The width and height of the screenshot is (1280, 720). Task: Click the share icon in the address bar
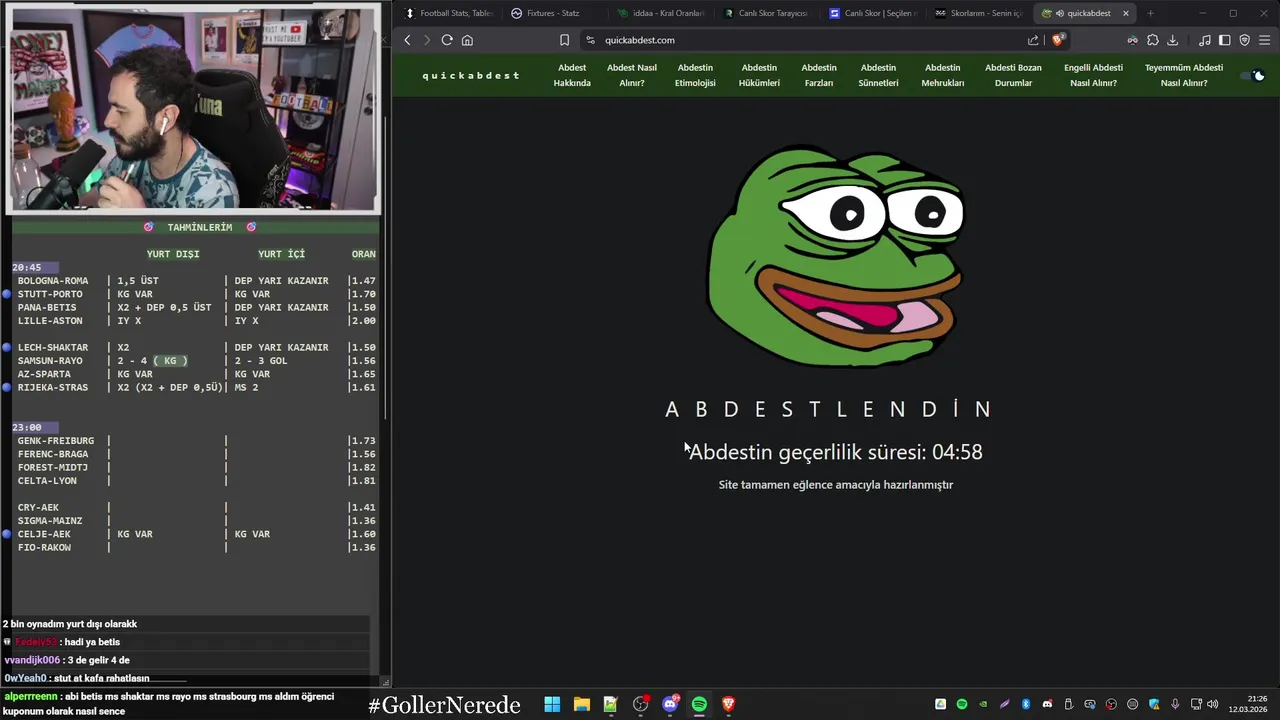1033,40
